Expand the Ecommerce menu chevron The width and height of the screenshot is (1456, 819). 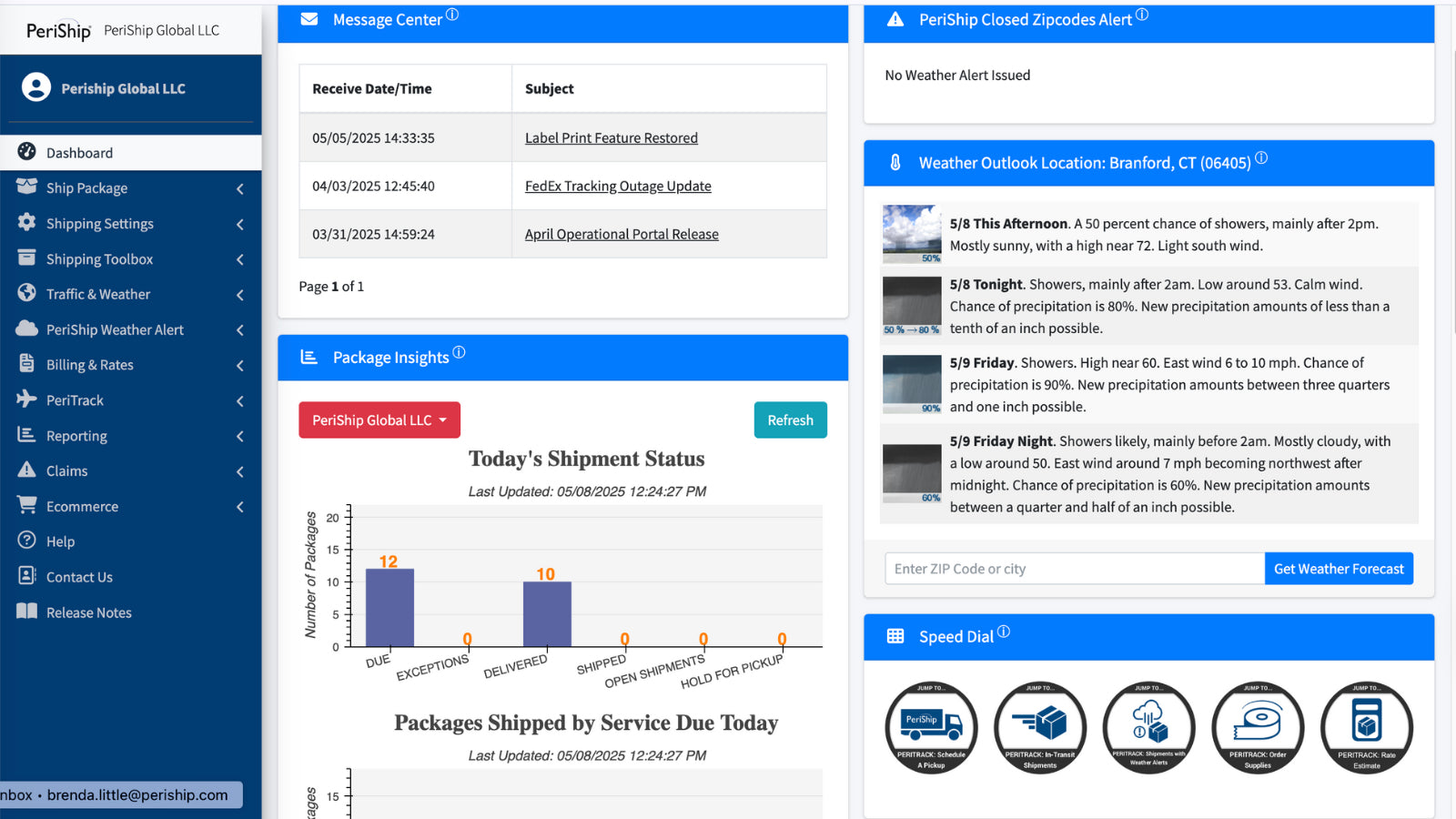click(240, 507)
